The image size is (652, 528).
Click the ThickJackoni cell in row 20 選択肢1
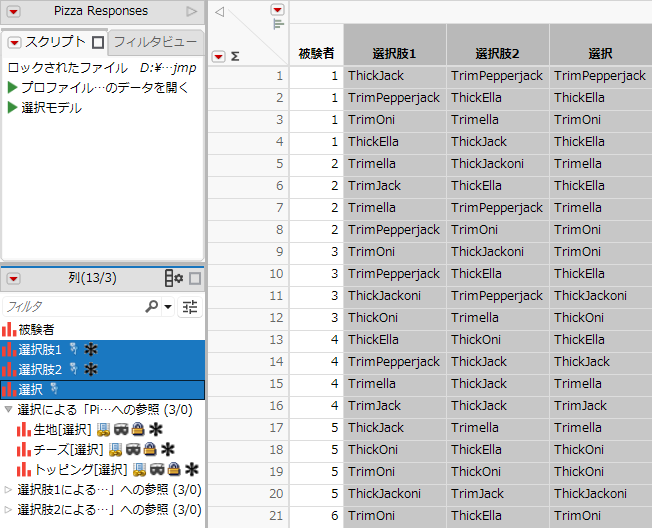tap(395, 494)
